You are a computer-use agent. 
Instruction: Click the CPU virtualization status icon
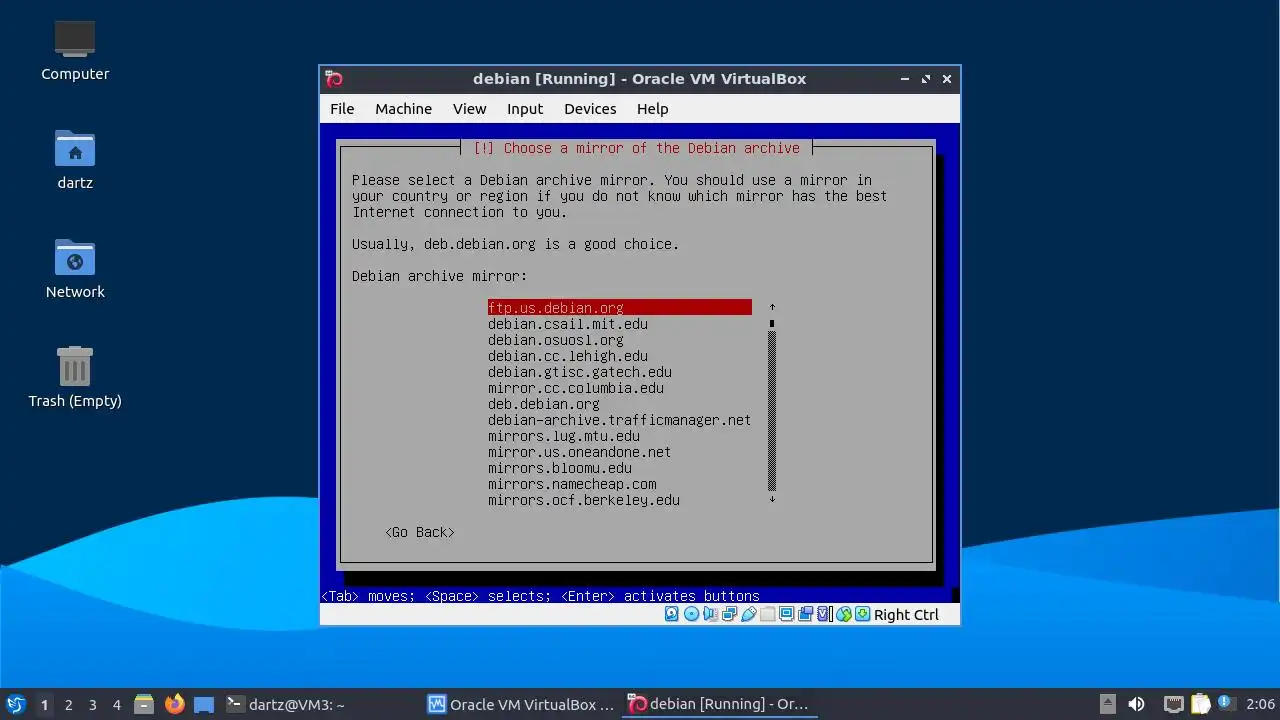tap(825, 614)
